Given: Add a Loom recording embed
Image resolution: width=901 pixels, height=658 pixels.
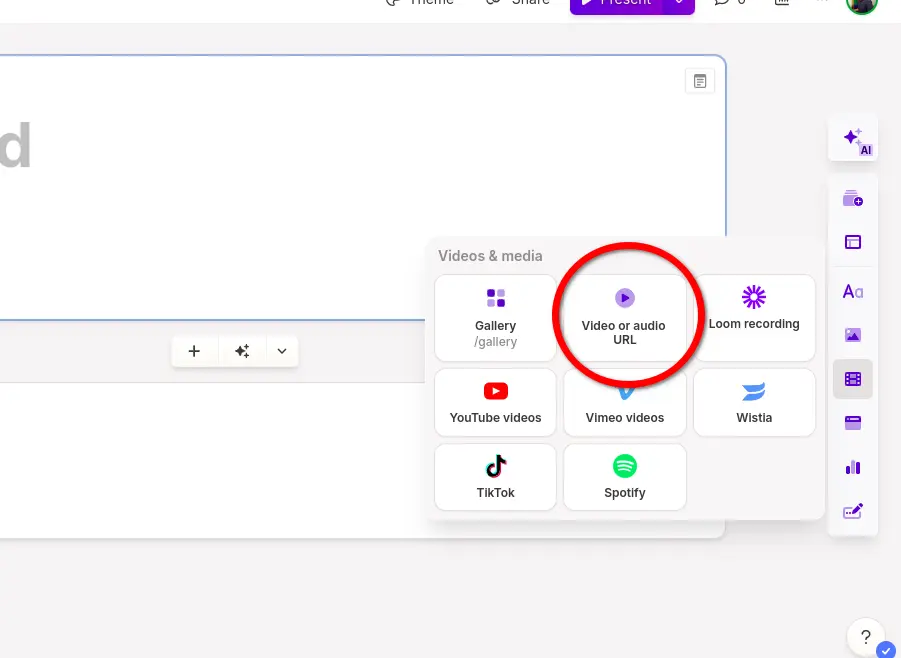Looking at the screenshot, I should [754, 318].
